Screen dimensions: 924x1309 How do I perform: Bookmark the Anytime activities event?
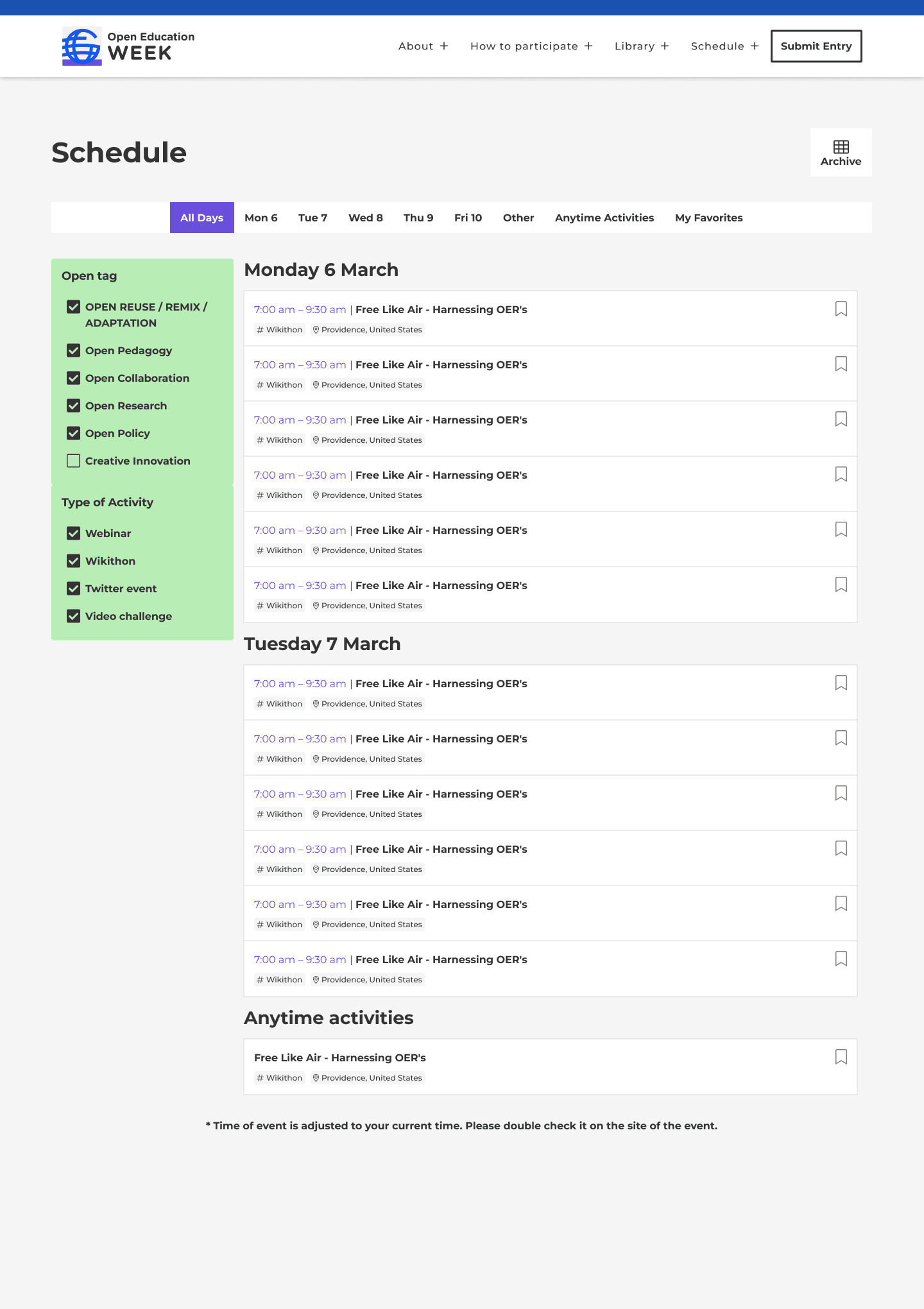coord(841,1057)
